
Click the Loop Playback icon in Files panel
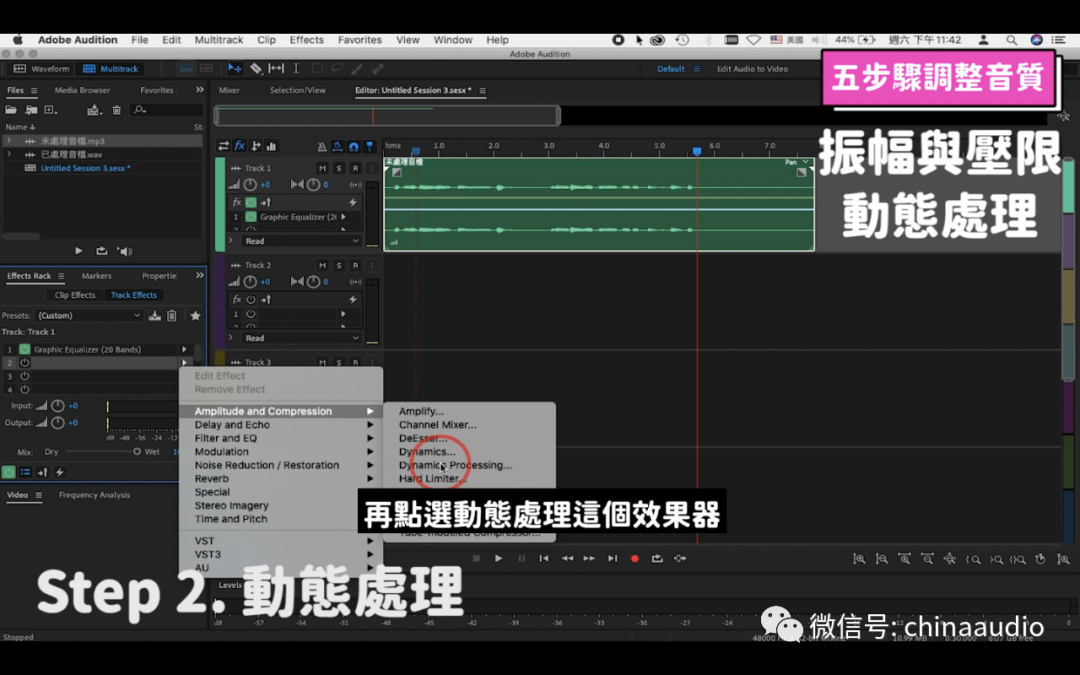[101, 251]
